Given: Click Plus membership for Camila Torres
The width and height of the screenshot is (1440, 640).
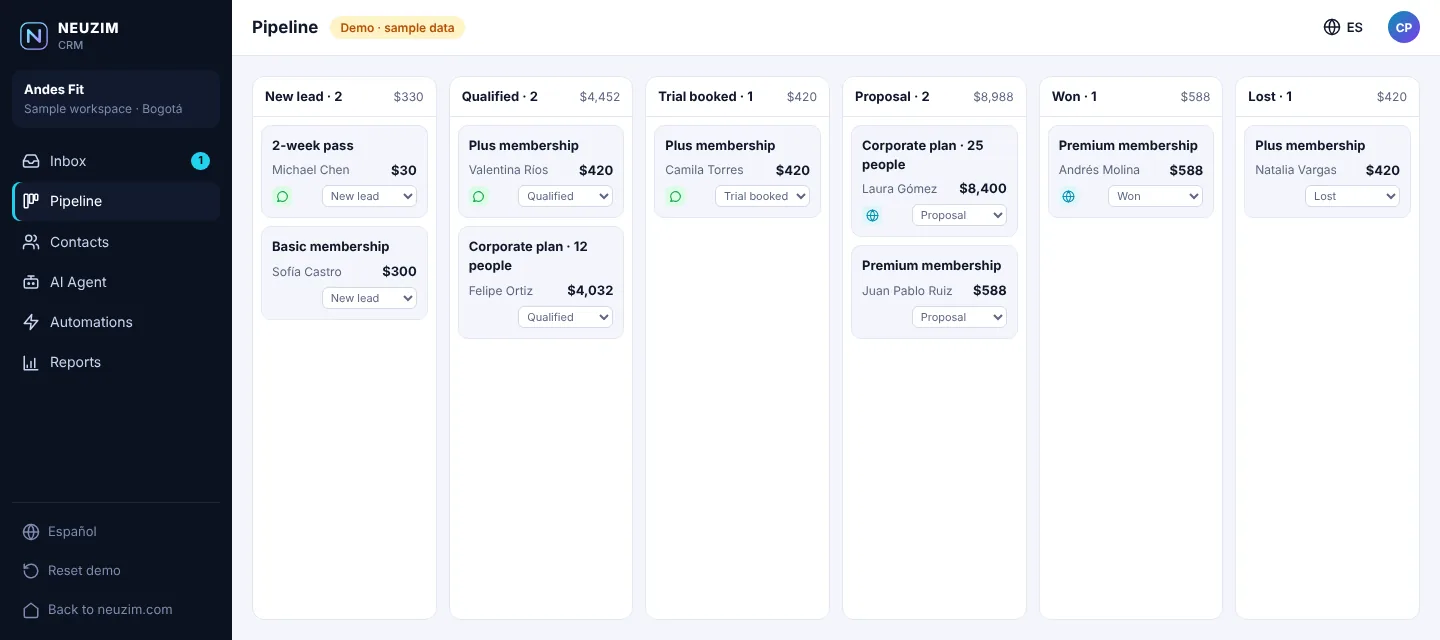Looking at the screenshot, I should click(720, 145).
